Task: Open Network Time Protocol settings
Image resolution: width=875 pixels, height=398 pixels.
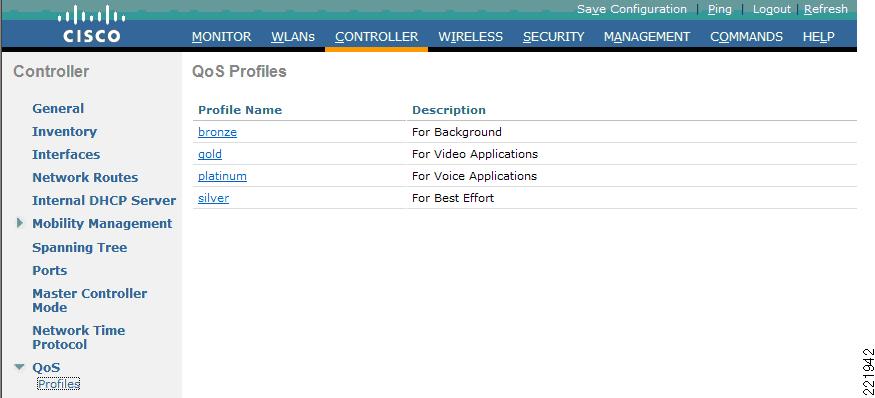Action: point(78,338)
